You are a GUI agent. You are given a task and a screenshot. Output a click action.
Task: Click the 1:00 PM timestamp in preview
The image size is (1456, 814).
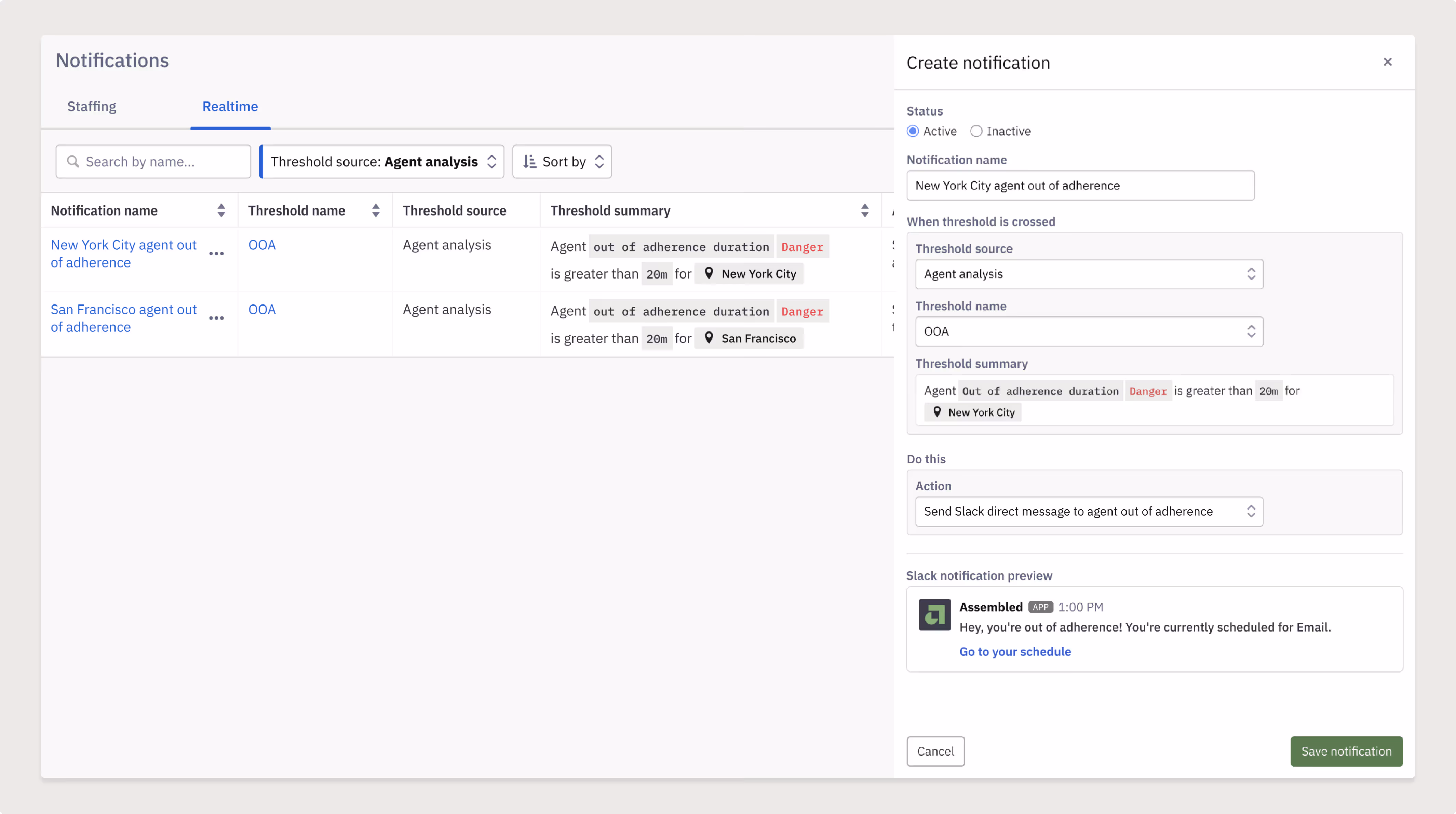(x=1080, y=607)
